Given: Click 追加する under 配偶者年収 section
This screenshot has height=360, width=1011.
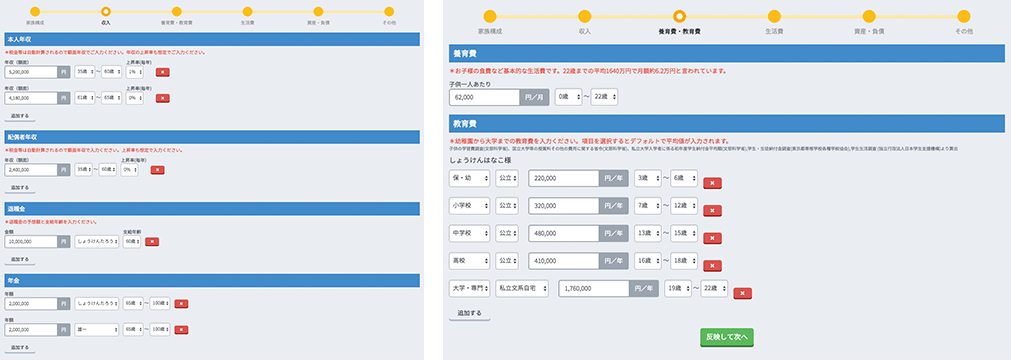Looking at the screenshot, I should click(20, 188).
